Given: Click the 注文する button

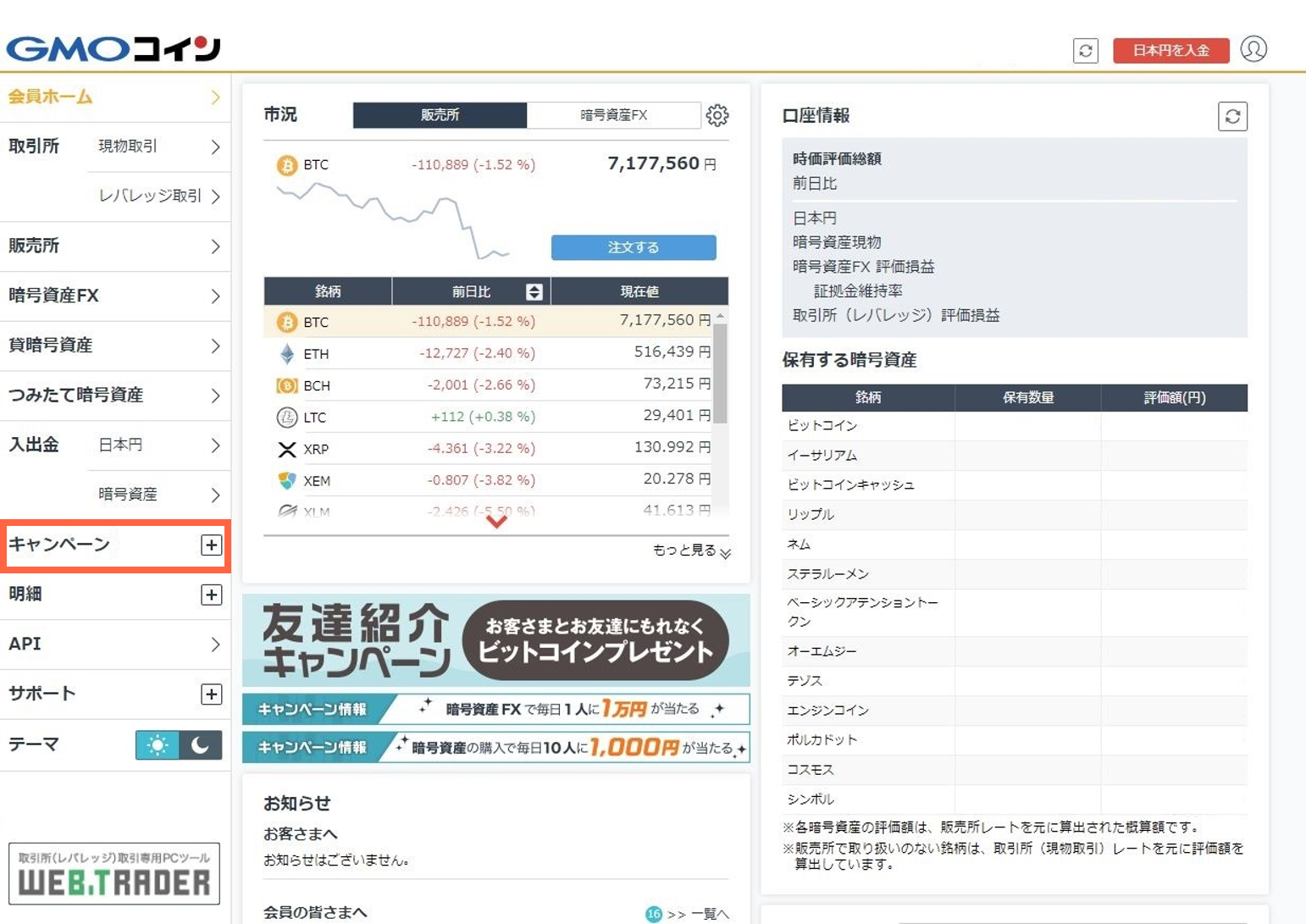Looking at the screenshot, I should 634,247.
